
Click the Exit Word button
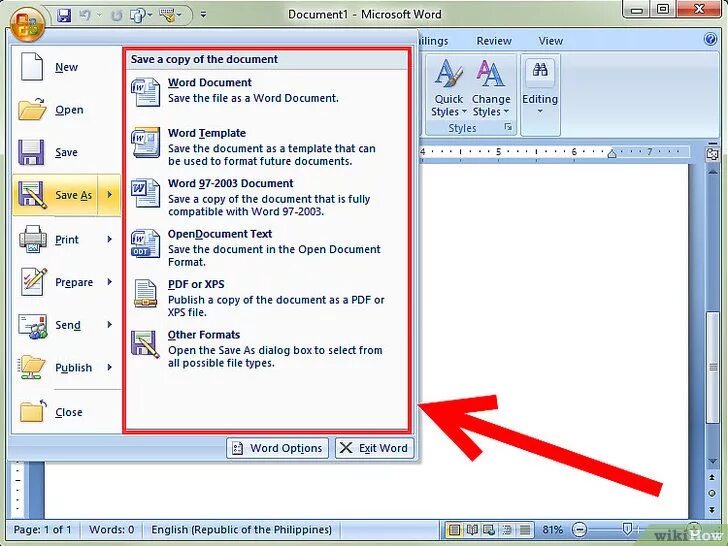point(374,448)
